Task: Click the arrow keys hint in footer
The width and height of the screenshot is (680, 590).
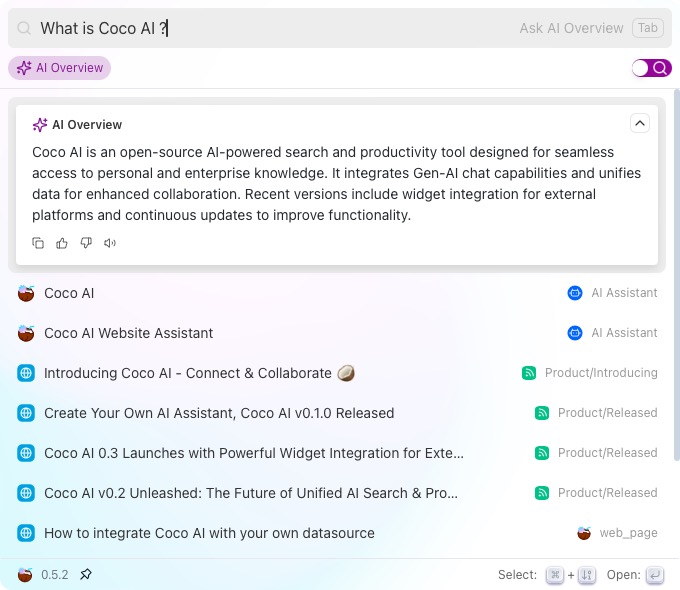Action: pyautogui.click(x=587, y=575)
